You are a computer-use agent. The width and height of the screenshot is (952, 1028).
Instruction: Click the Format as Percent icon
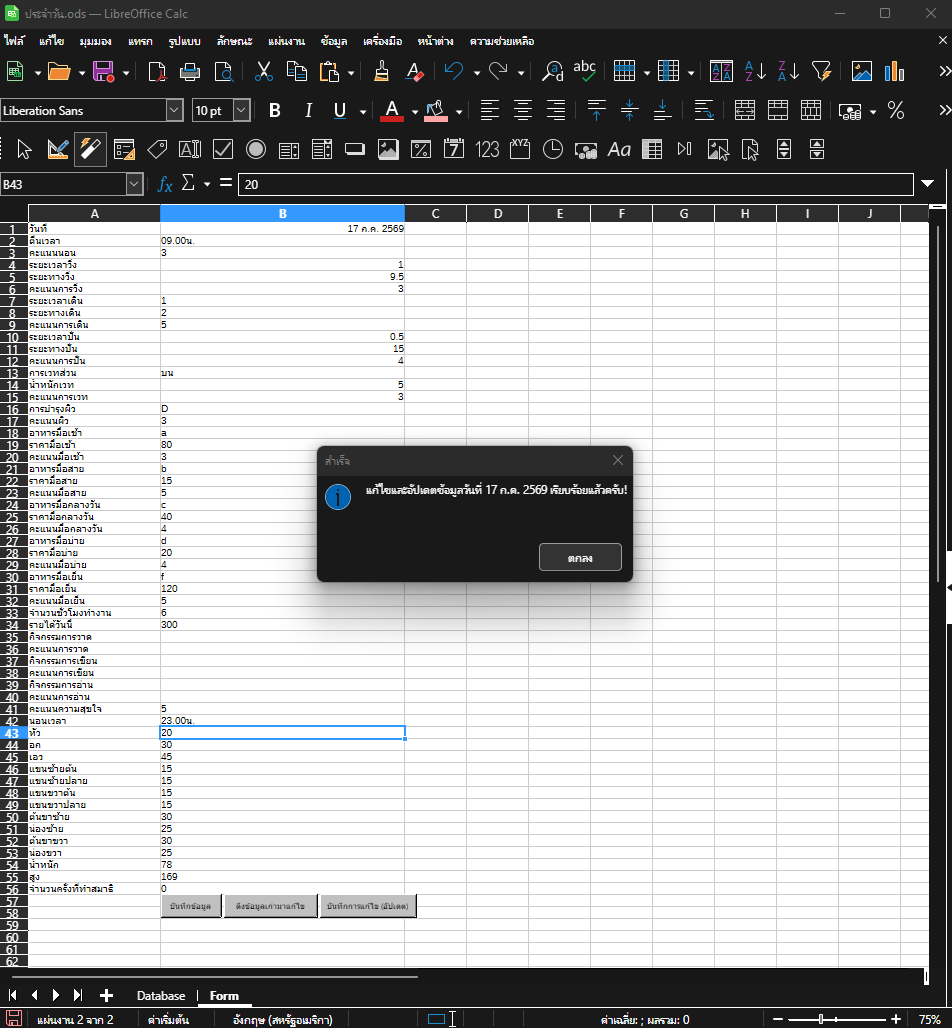(x=896, y=111)
